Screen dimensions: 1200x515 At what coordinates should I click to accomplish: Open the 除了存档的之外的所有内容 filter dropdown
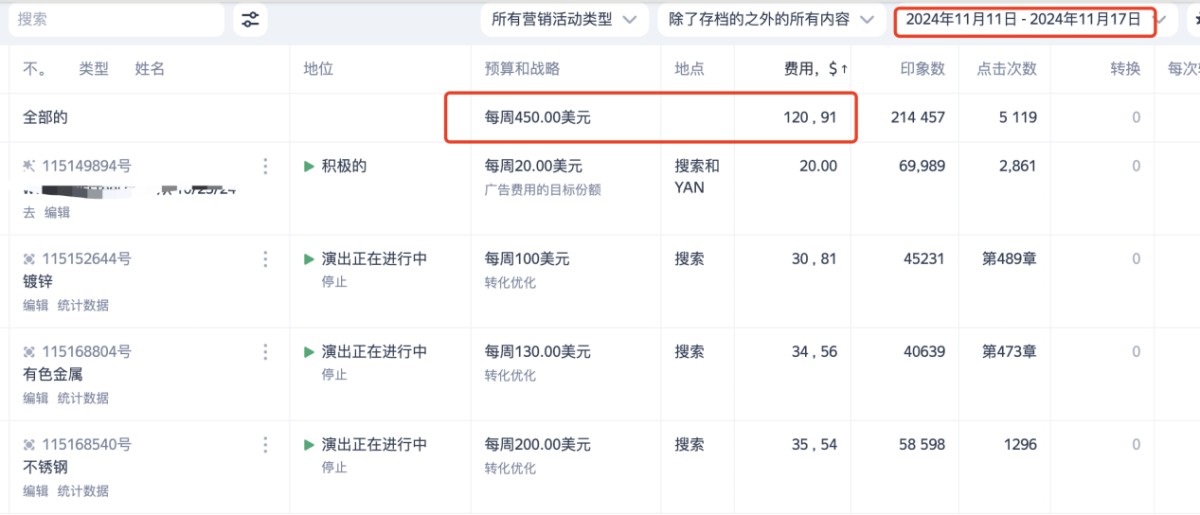point(770,19)
